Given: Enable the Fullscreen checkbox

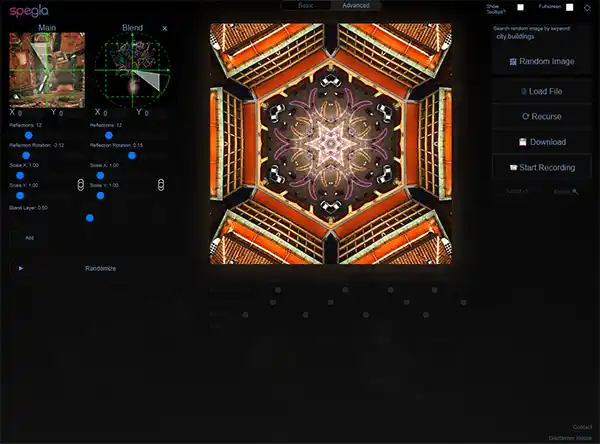Looking at the screenshot, I should [x=569, y=7].
